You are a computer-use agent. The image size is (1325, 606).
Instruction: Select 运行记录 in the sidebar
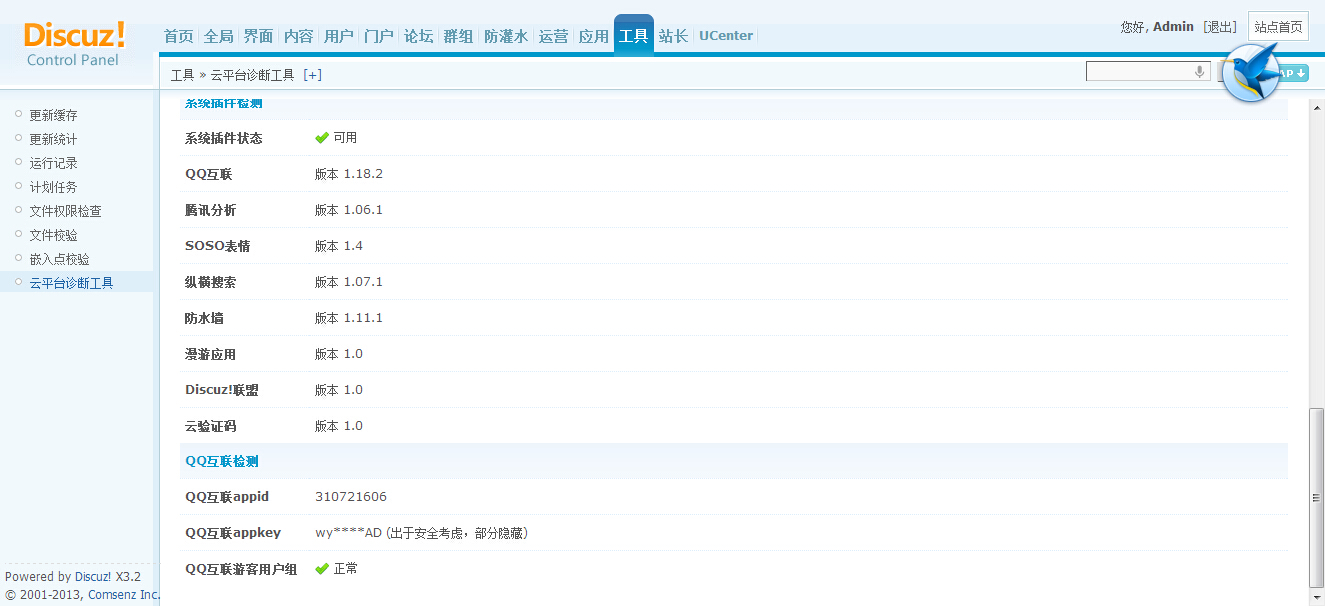[x=53, y=163]
